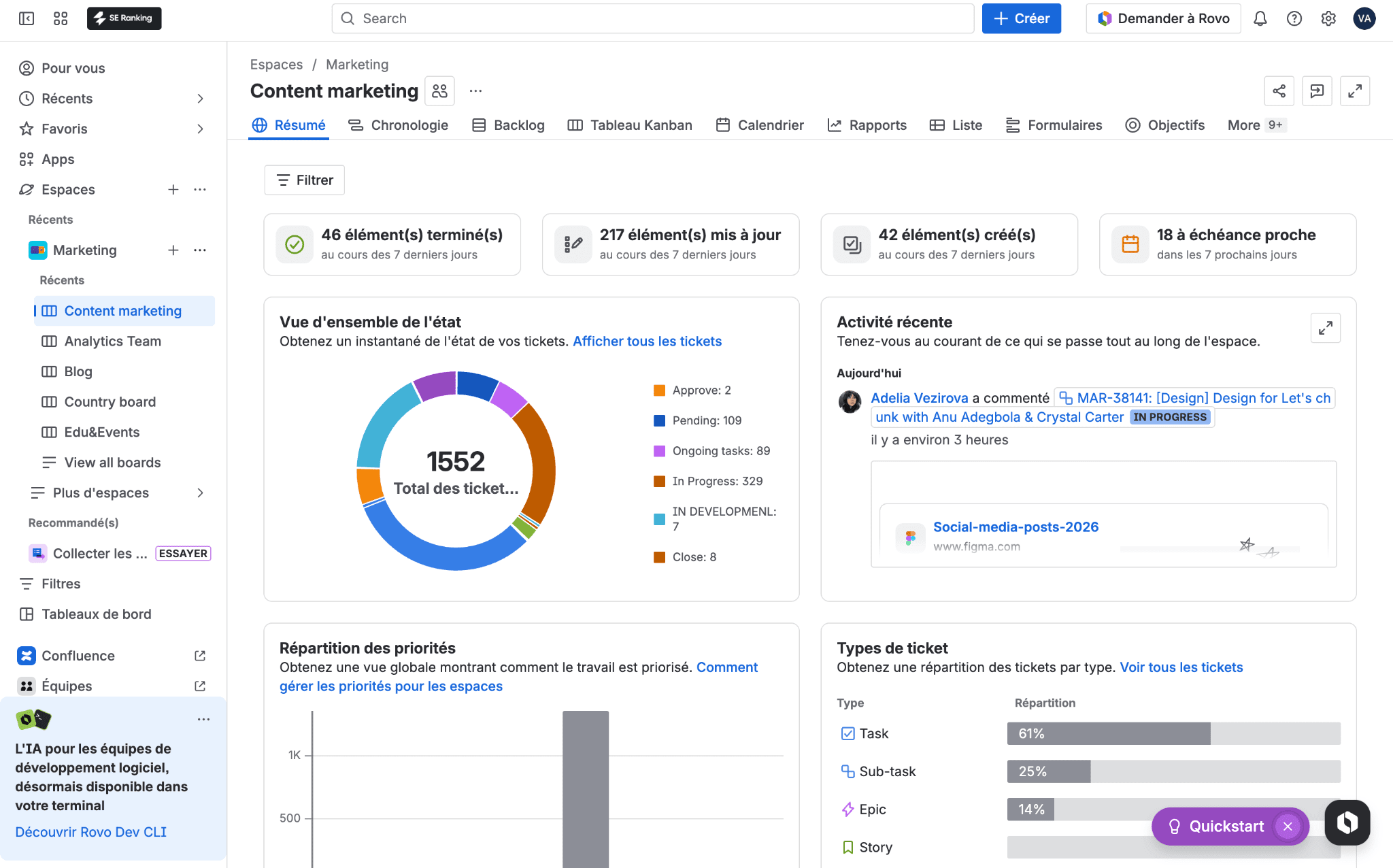Image resolution: width=1393 pixels, height=868 pixels.
Task: Click the Créer button
Action: [1021, 18]
